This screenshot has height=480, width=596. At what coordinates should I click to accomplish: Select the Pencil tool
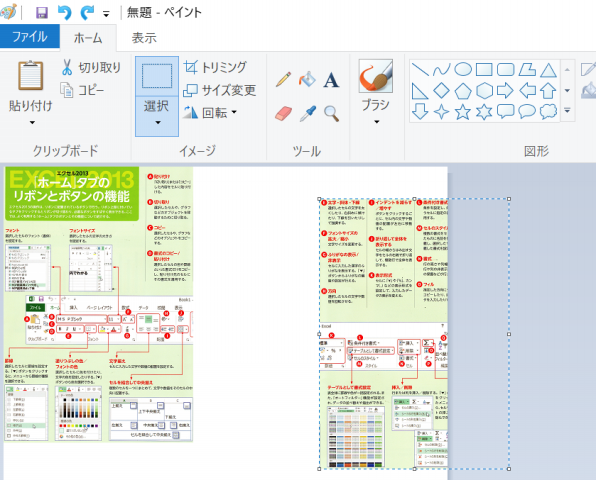coord(284,79)
